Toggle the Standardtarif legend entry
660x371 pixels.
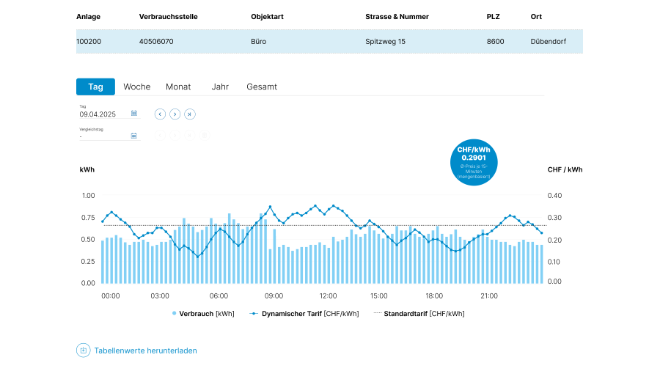pos(419,314)
